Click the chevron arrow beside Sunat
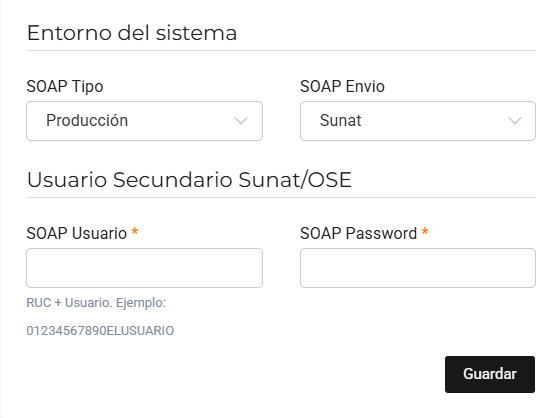 pyautogui.click(x=515, y=121)
